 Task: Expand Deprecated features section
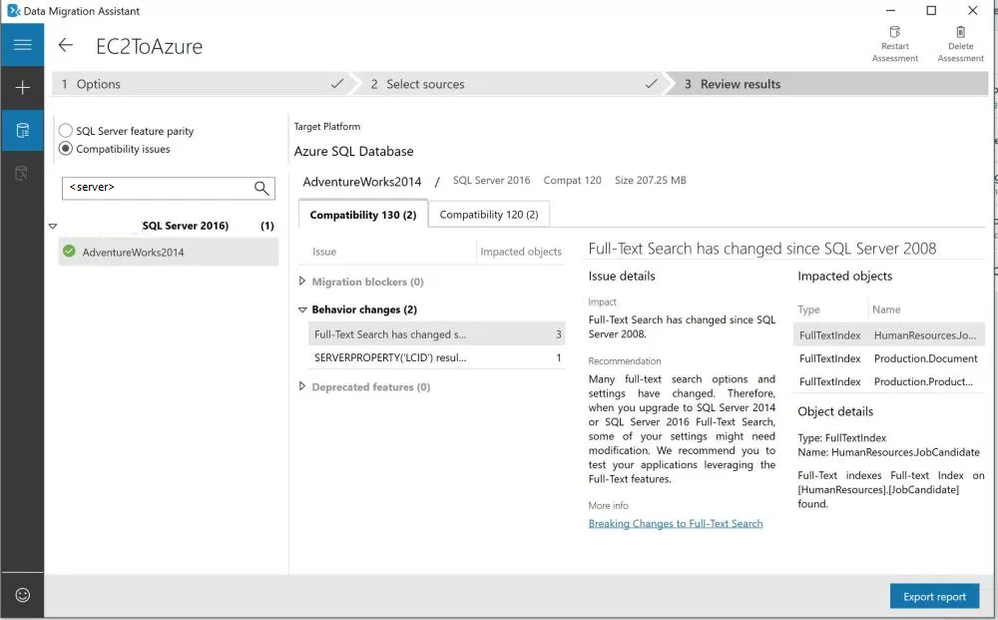pyautogui.click(x=302, y=386)
